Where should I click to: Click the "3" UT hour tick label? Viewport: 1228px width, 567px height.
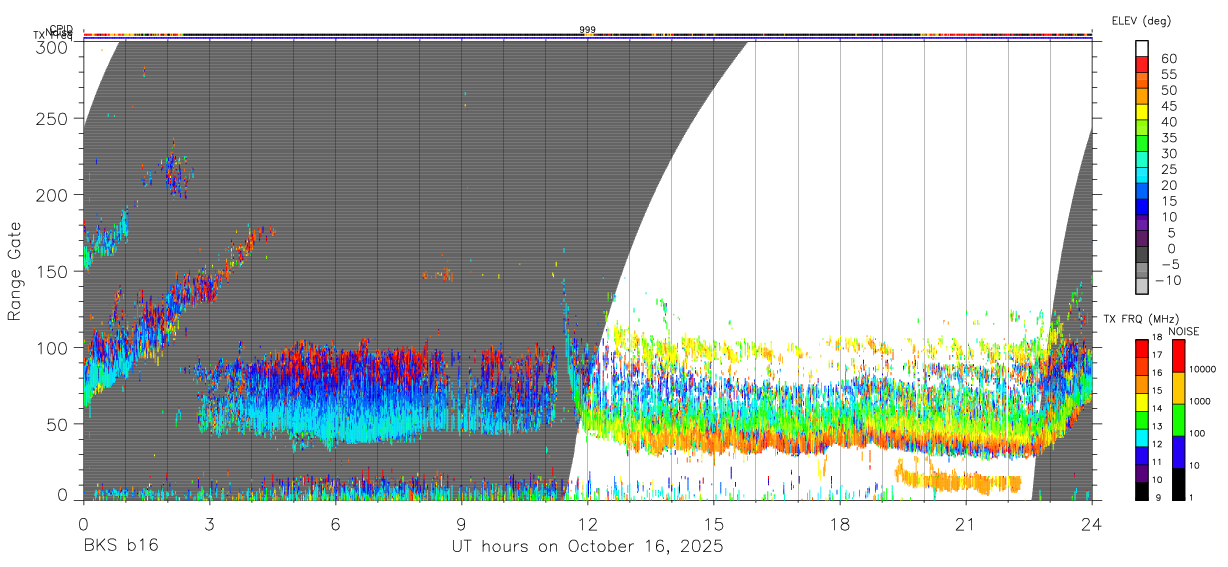209,524
